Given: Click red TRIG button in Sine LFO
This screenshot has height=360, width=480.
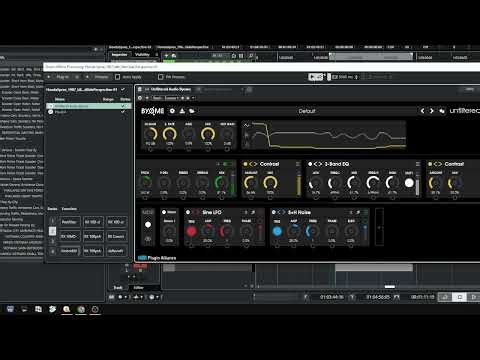Looking at the screenshot, I should [x=191, y=231].
